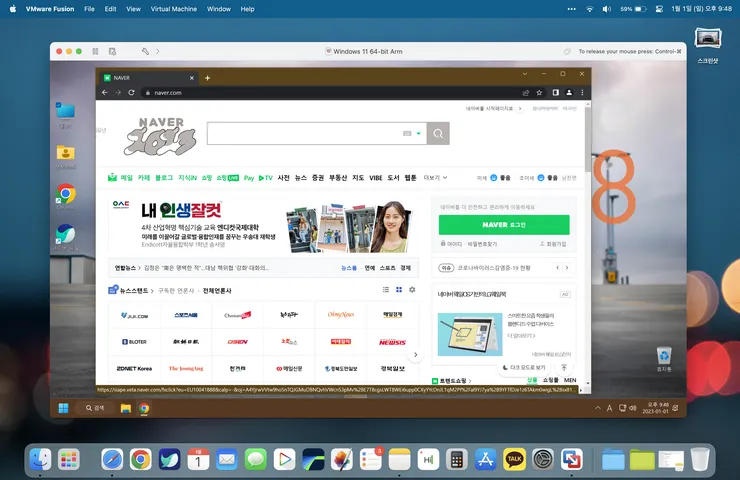Screen dimensions: 740x480
Task: Open Naver Pay link
Action: (x=249, y=178)
